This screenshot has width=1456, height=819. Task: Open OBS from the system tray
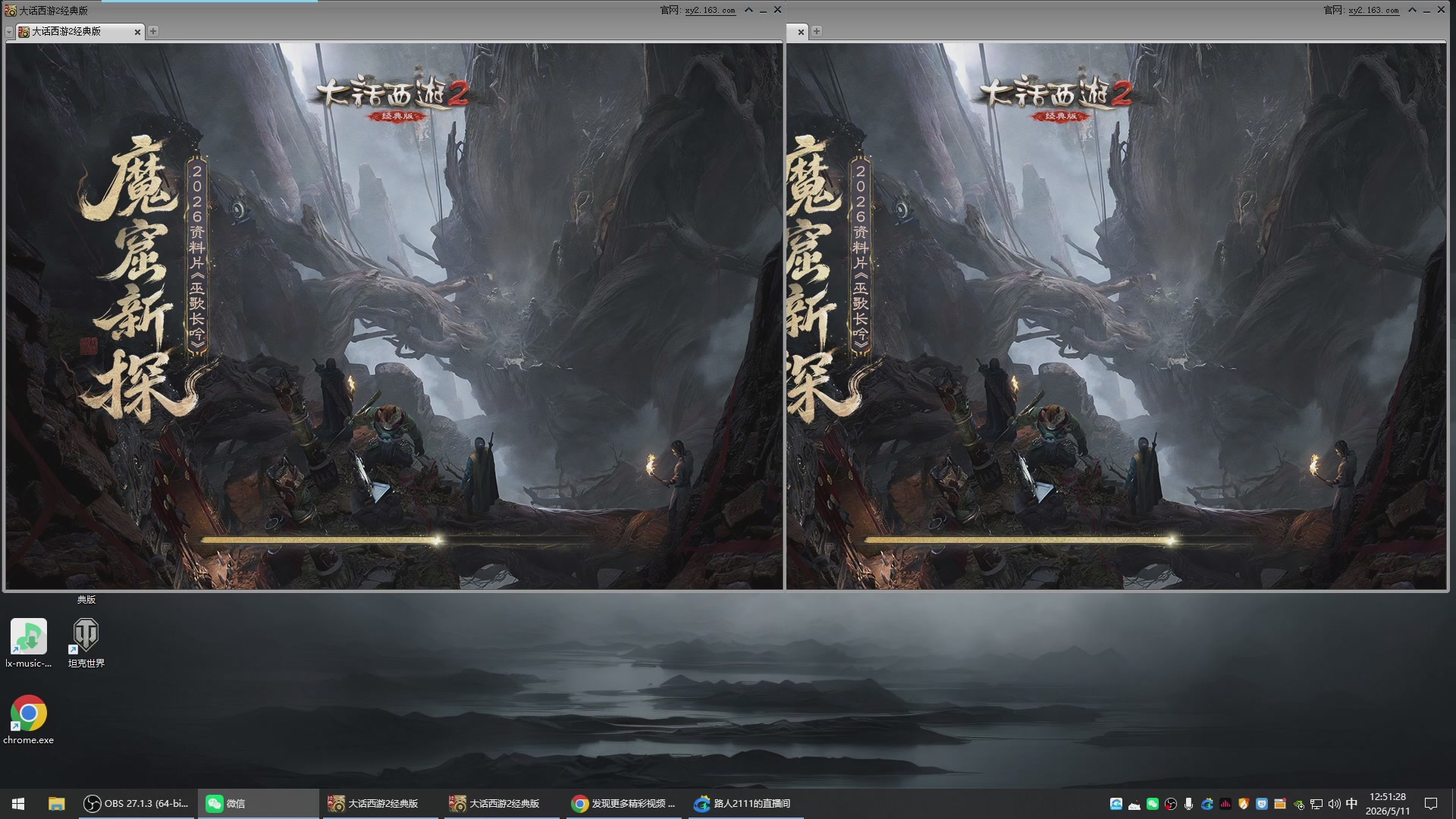[1171, 804]
